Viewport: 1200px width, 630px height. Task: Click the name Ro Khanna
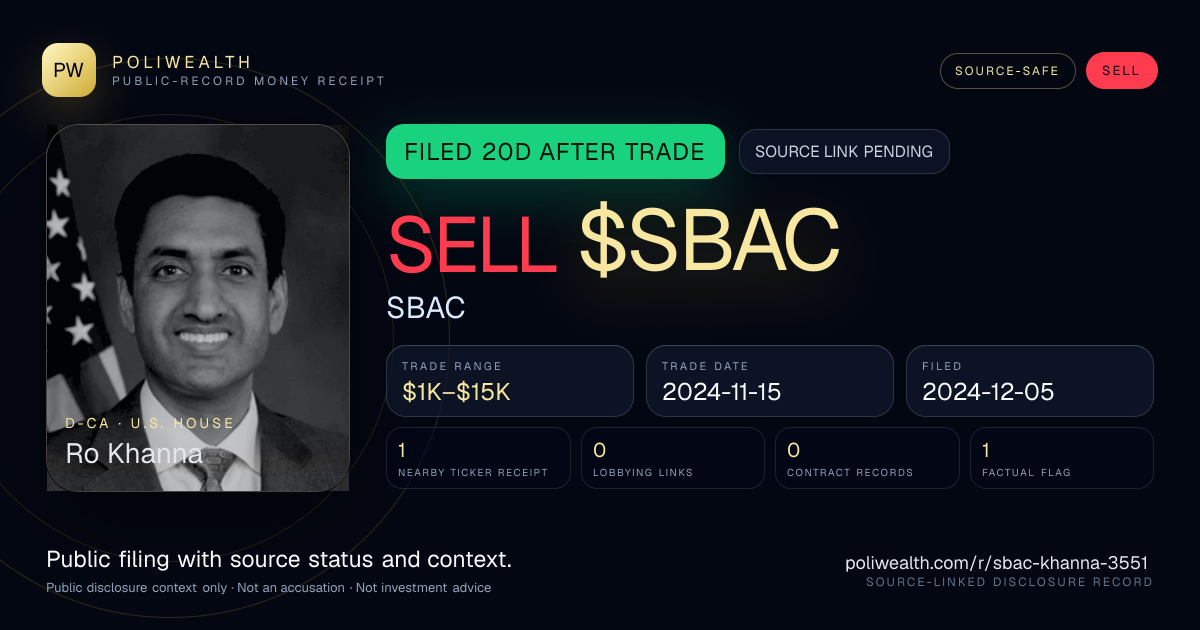click(x=134, y=454)
